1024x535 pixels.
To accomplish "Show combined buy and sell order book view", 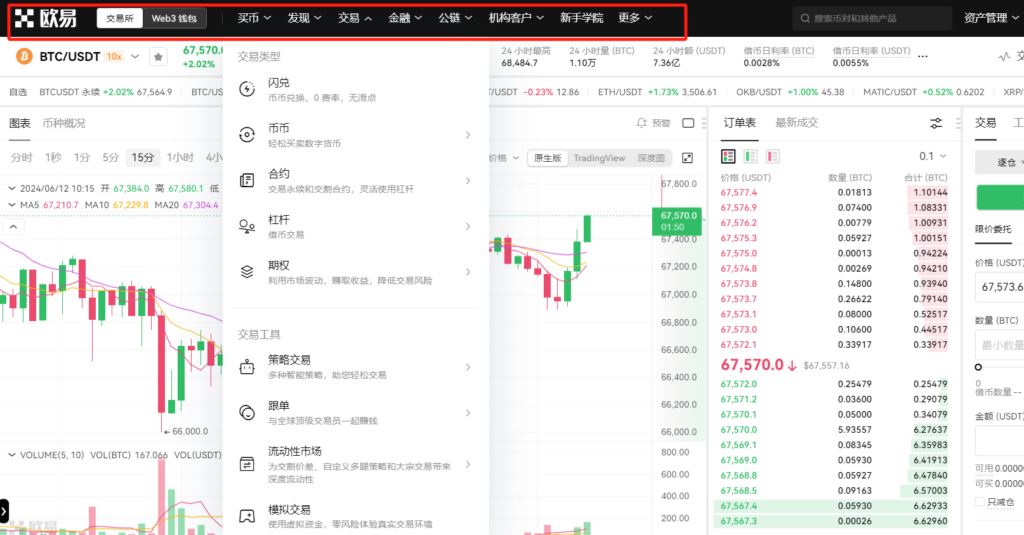I will (x=728, y=156).
